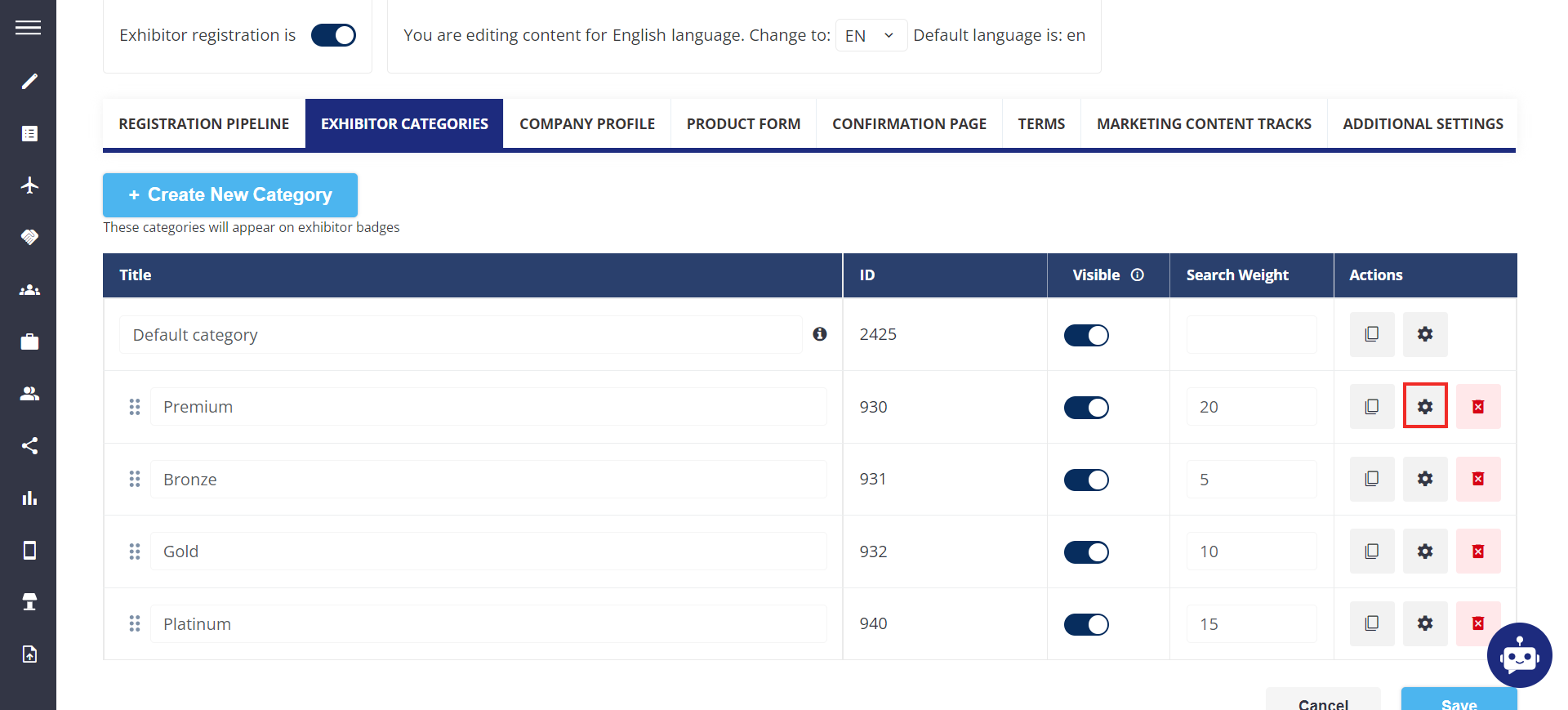Switch to the Company Profile tab
Viewport: 1568px width, 710px height.
[587, 124]
